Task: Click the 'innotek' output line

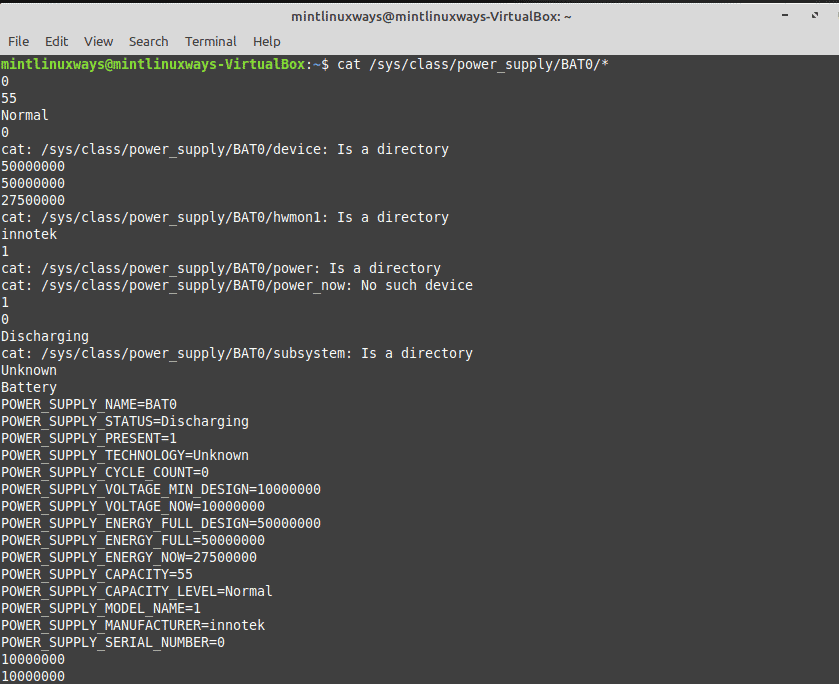Action: (x=29, y=234)
